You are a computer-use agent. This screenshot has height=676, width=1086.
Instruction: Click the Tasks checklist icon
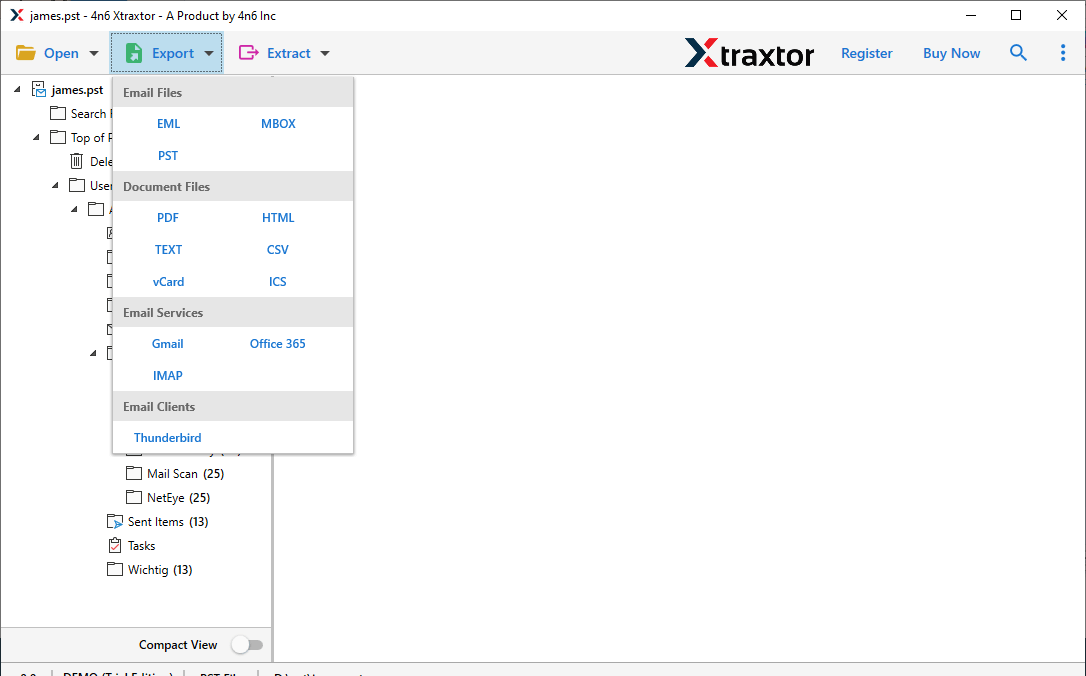pyautogui.click(x=115, y=546)
